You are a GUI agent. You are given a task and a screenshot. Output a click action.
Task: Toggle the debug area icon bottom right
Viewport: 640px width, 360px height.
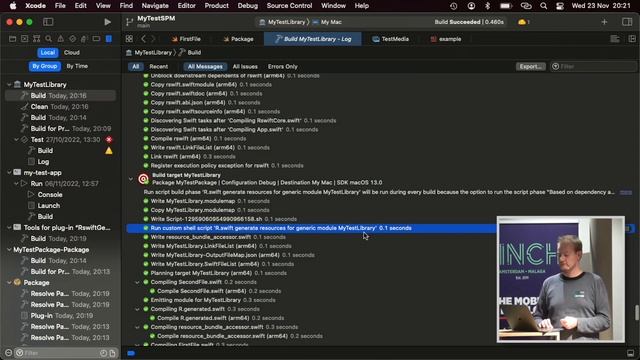coord(631,353)
